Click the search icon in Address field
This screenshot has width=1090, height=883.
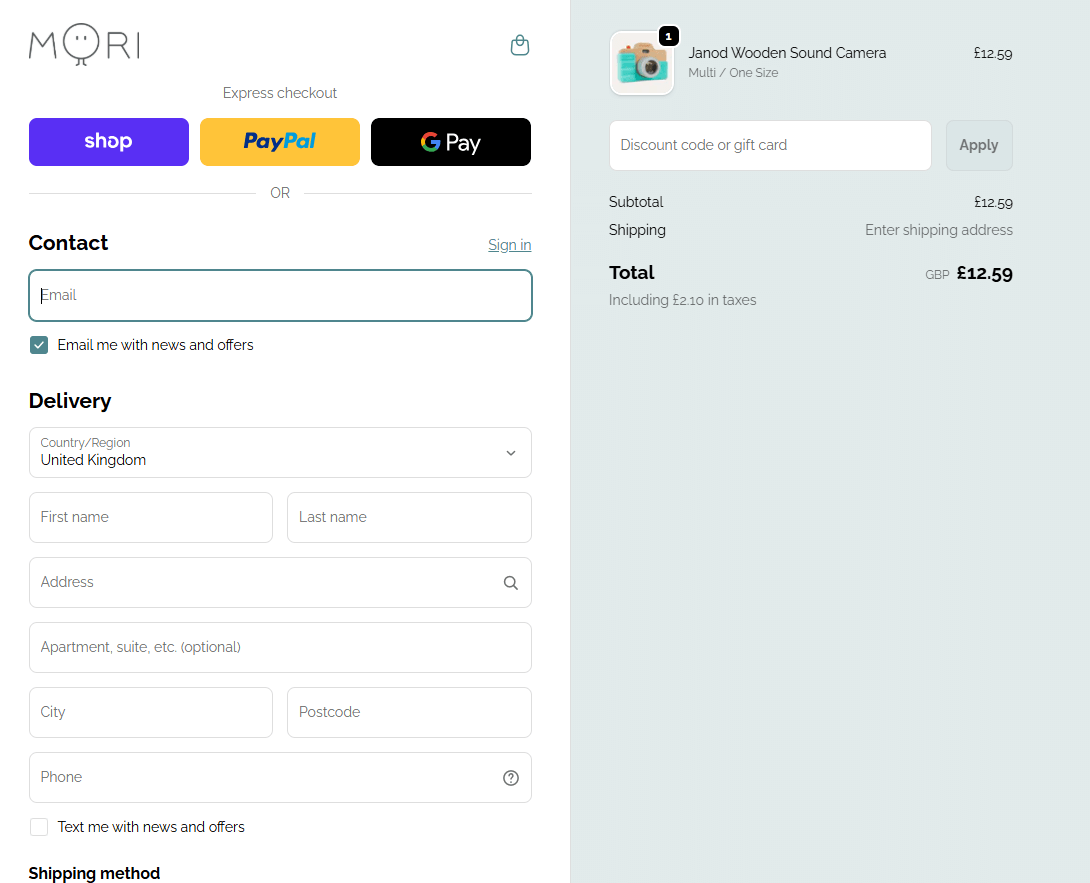[510, 583]
